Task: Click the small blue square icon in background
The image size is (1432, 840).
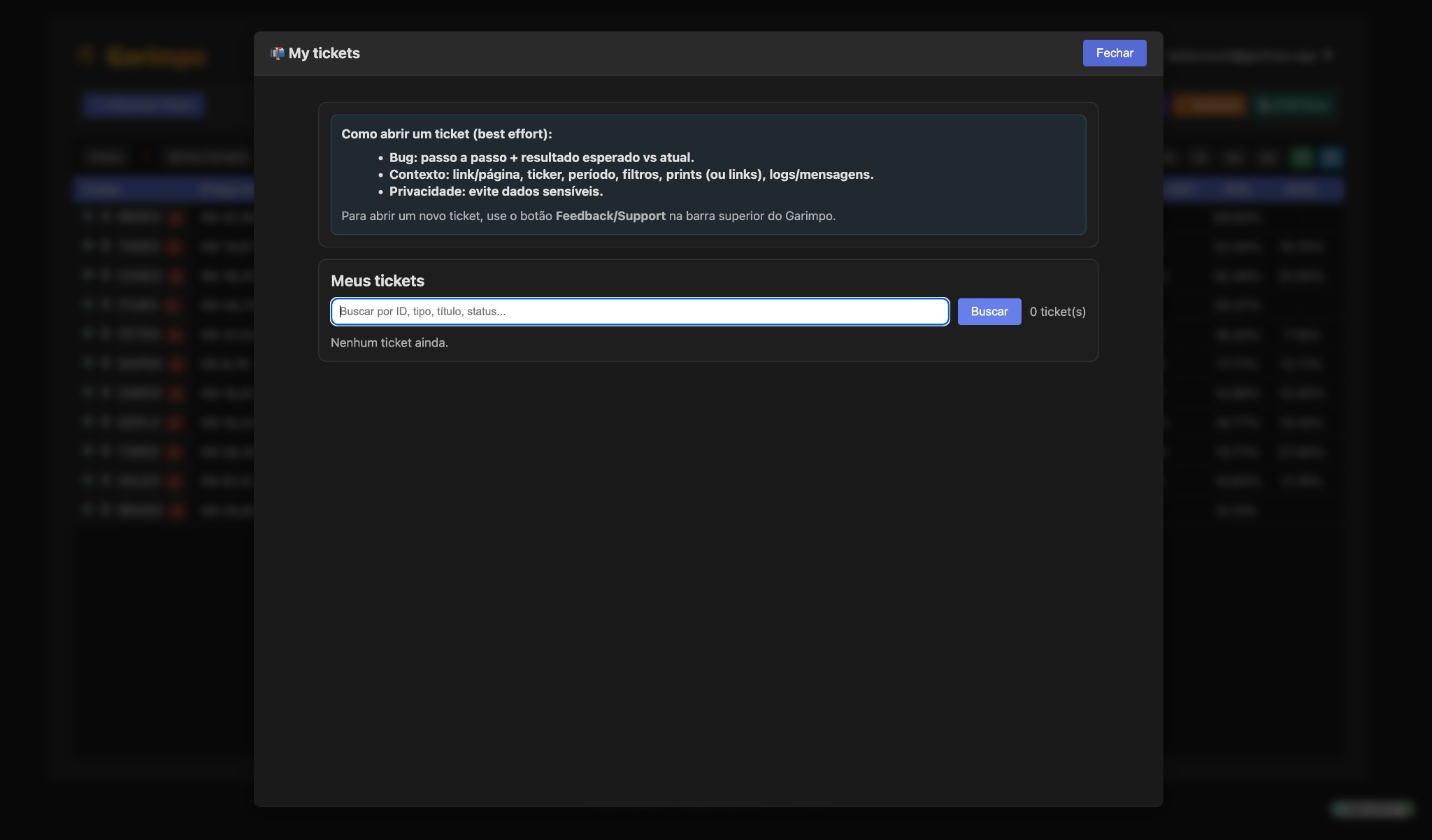Action: pos(1331,158)
